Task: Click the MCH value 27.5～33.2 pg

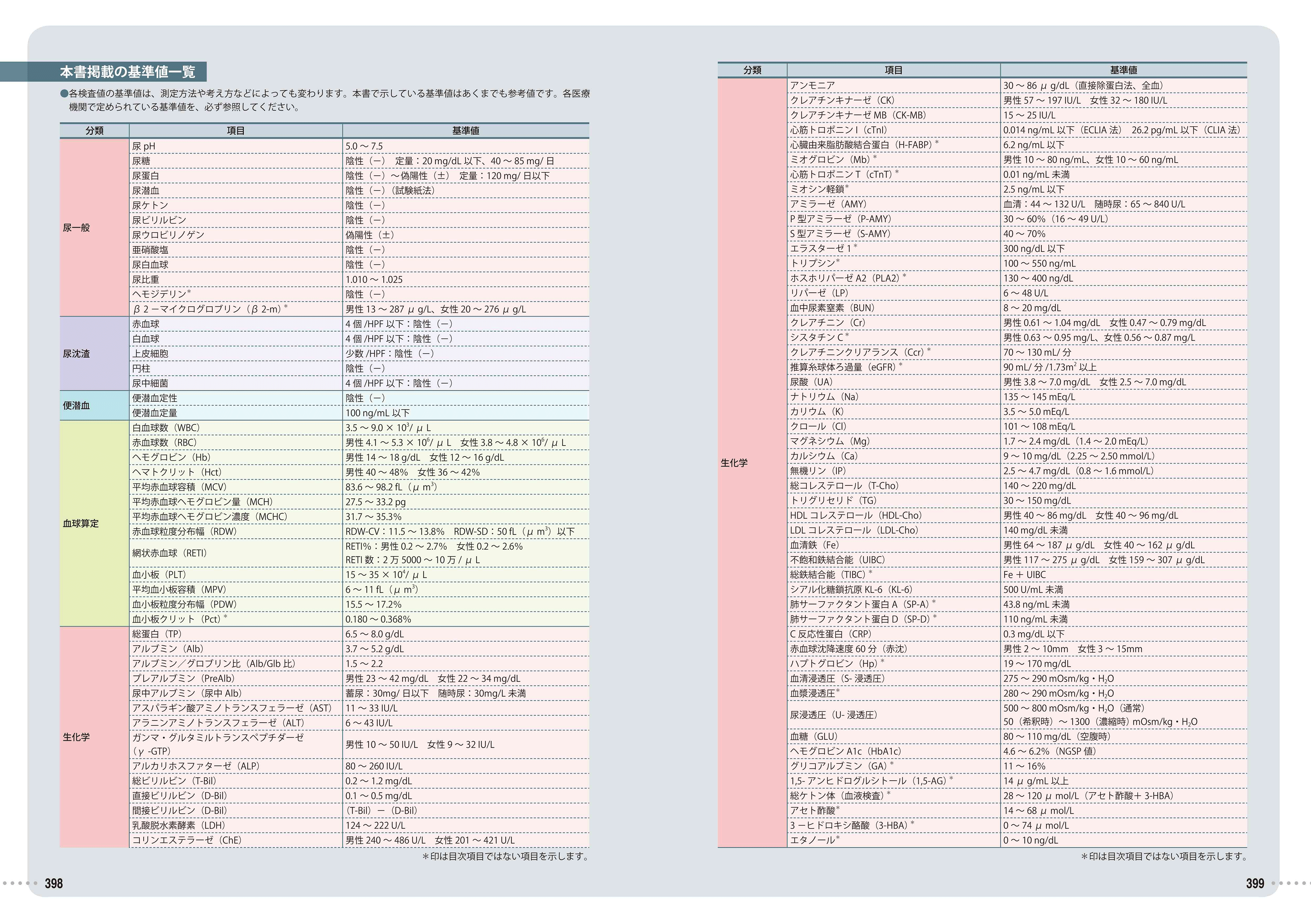Action: pos(376,502)
